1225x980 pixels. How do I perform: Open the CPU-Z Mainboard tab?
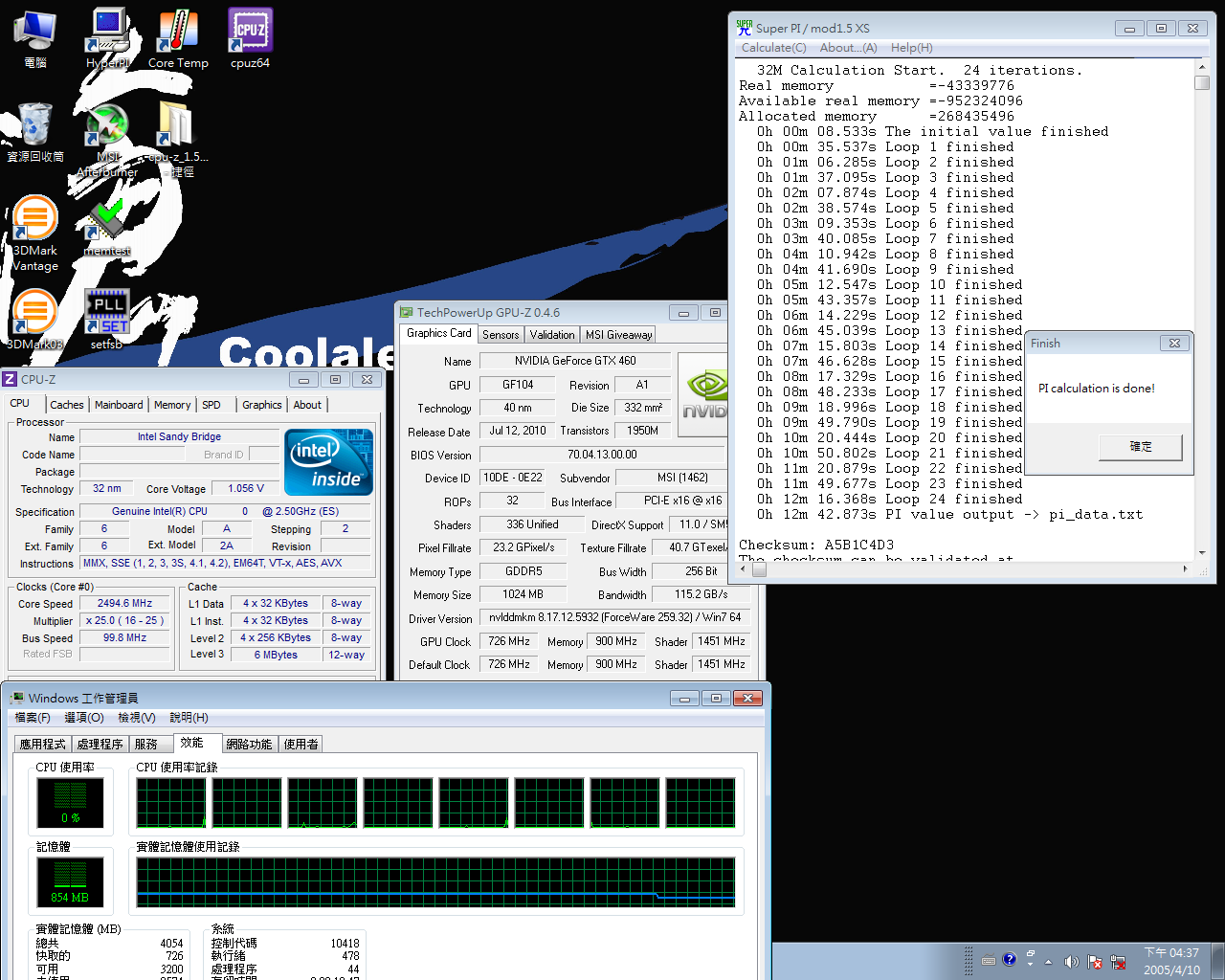point(119,405)
